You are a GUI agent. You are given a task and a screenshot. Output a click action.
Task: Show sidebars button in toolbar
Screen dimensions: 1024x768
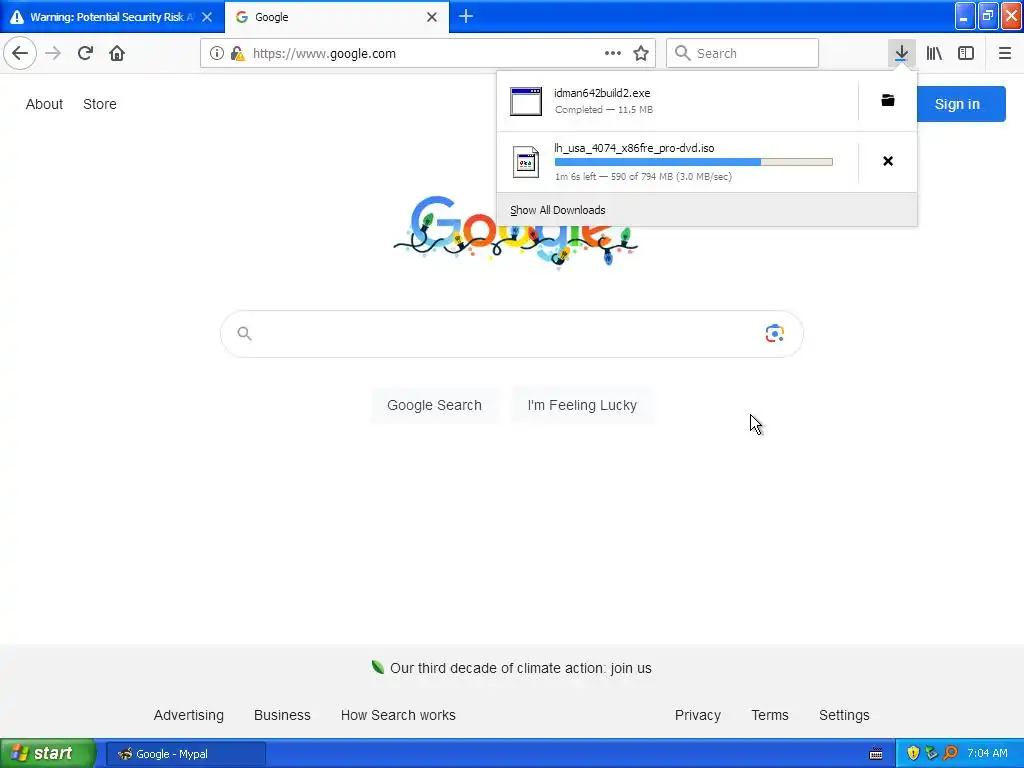[x=966, y=53]
